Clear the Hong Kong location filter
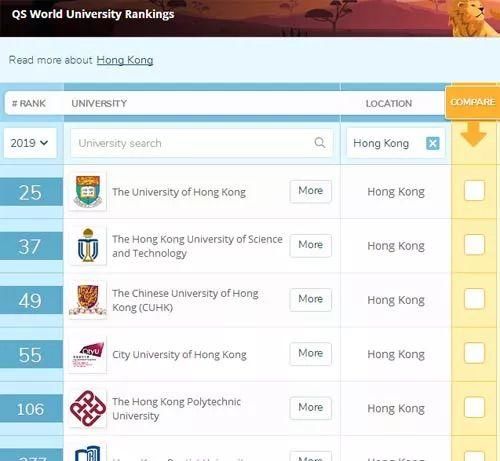 tap(433, 143)
